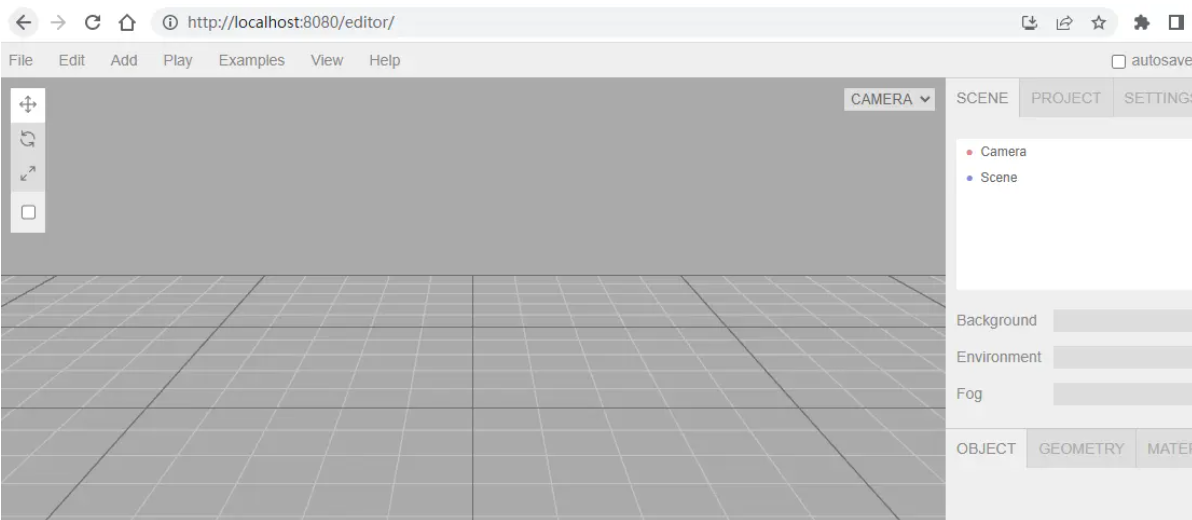
Task: Switch to the SCENE tab
Action: tap(982, 98)
